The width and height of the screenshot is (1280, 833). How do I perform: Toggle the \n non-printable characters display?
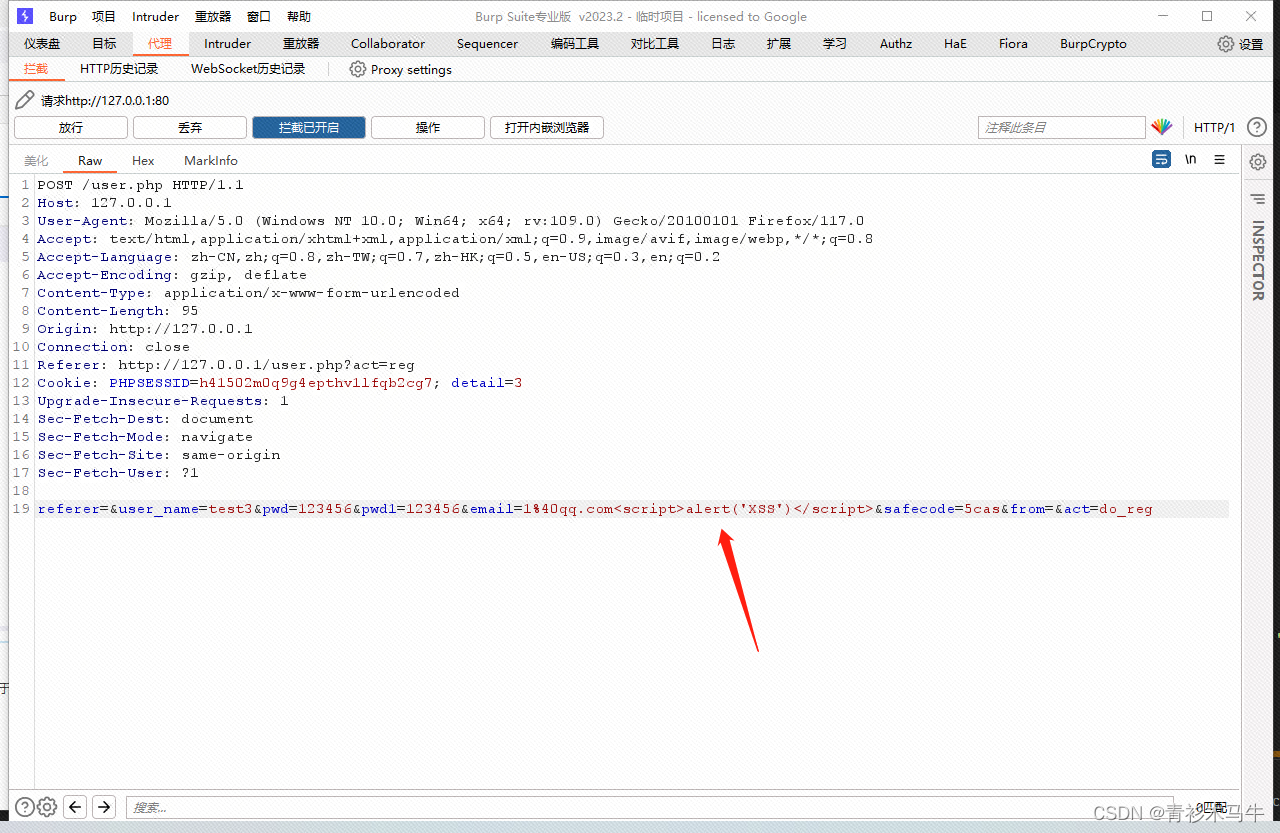1190,159
